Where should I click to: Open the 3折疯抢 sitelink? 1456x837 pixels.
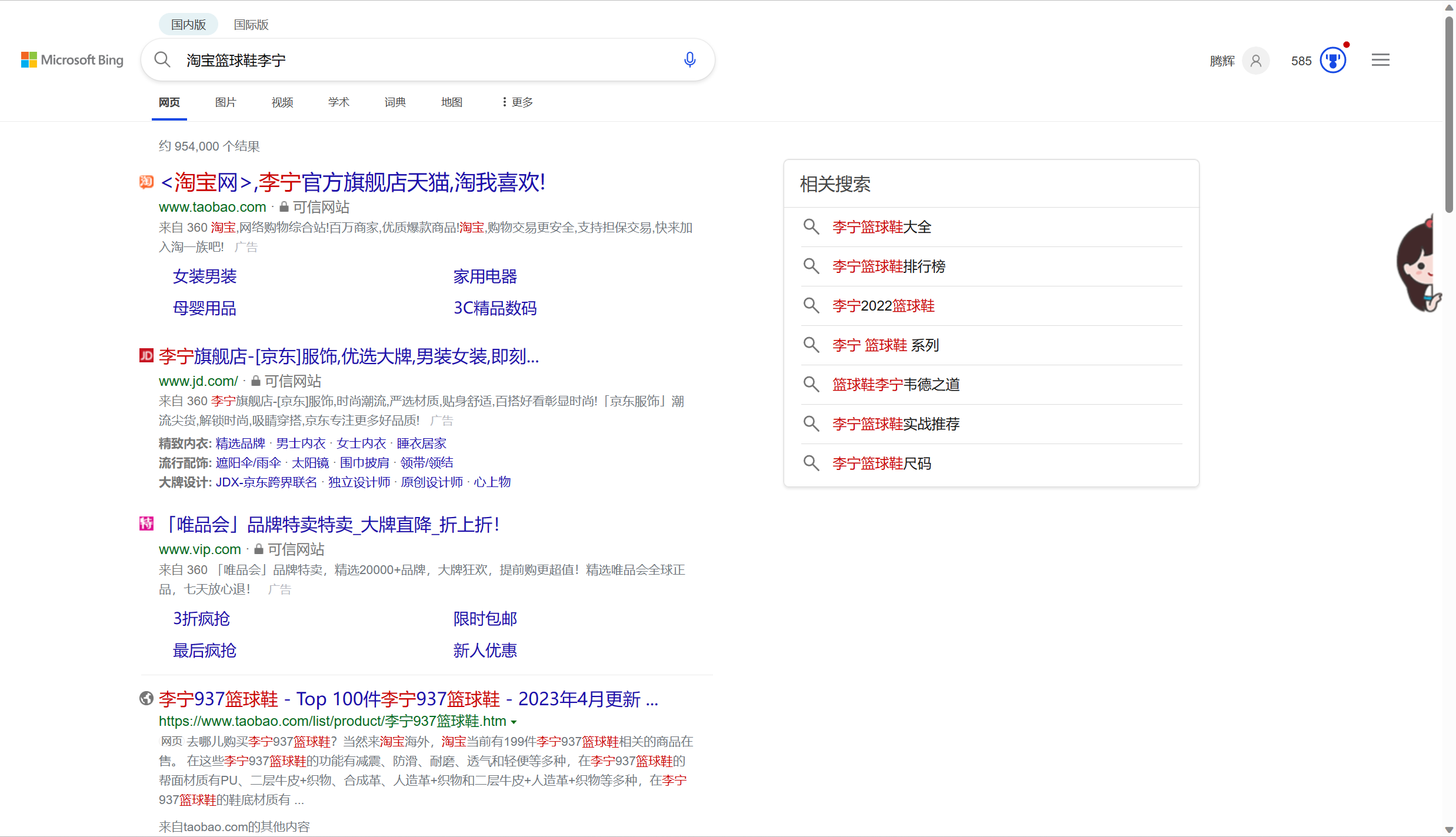click(x=202, y=619)
